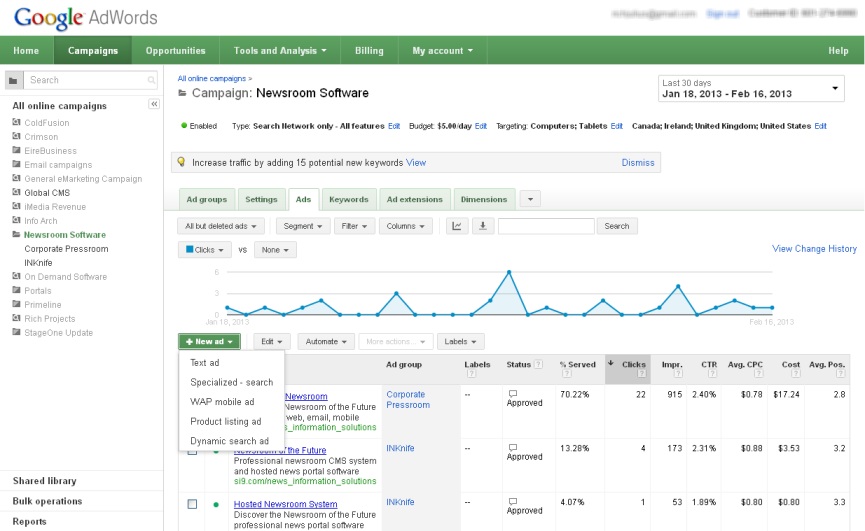Image resolution: width=865 pixels, height=531 pixels.
Task: Open the Shared library section
Action: click(x=44, y=481)
